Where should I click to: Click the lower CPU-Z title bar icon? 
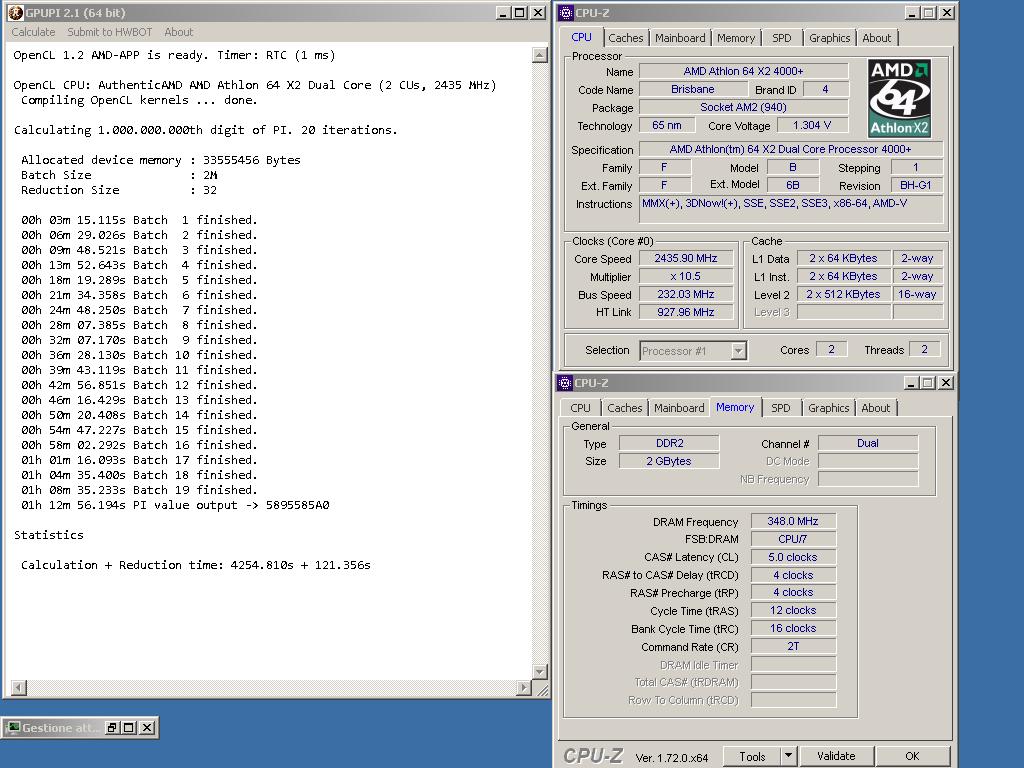tap(565, 383)
